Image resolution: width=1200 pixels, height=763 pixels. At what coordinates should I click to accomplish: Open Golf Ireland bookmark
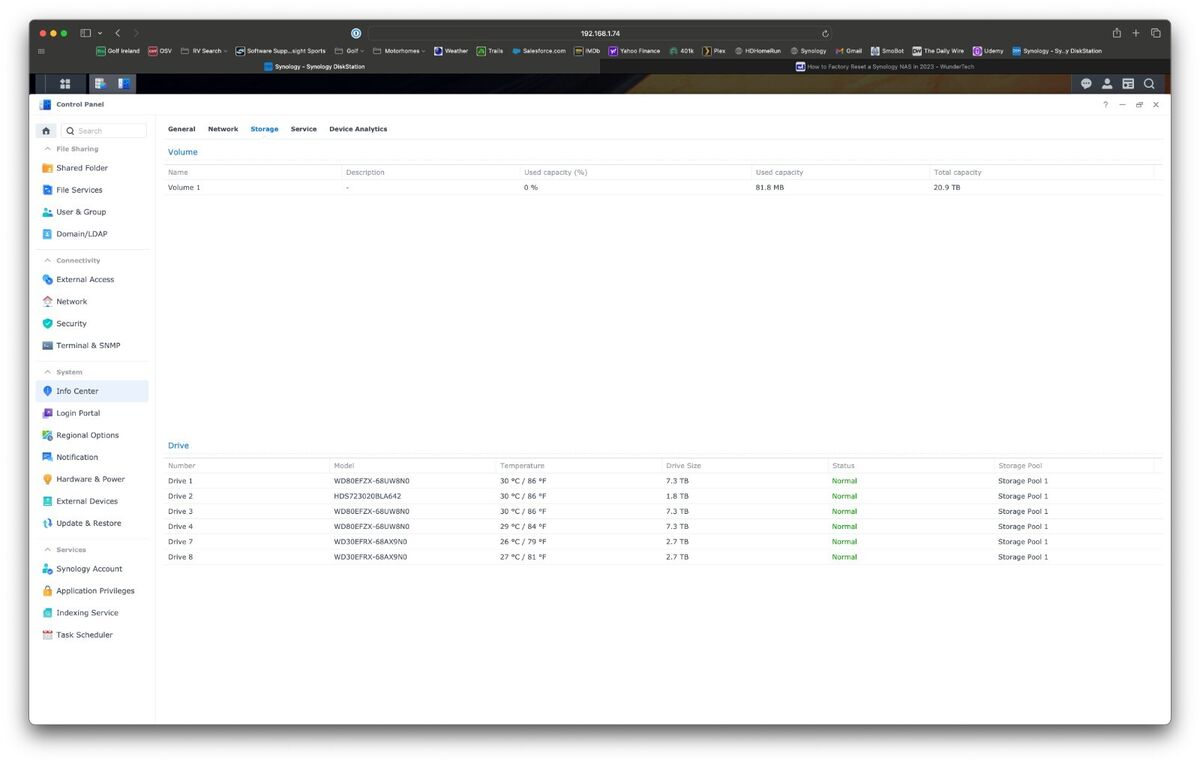(x=118, y=51)
